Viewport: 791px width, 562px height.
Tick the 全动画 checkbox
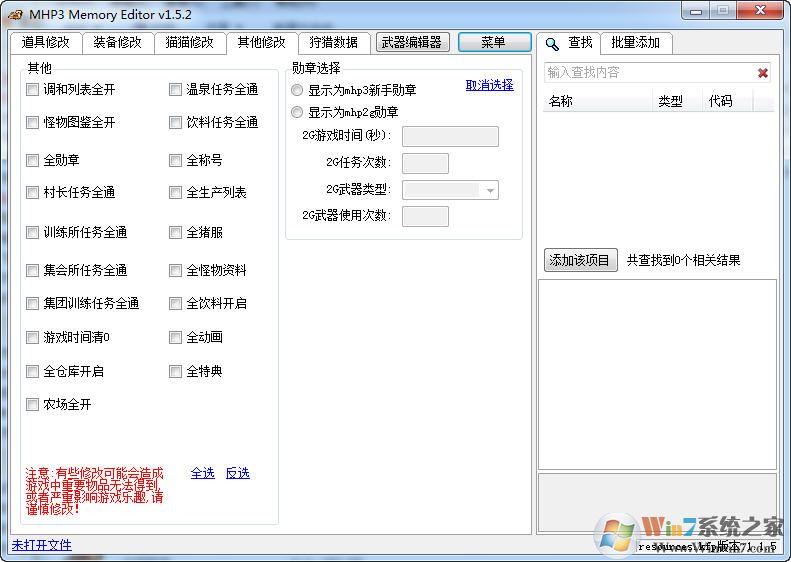175,337
